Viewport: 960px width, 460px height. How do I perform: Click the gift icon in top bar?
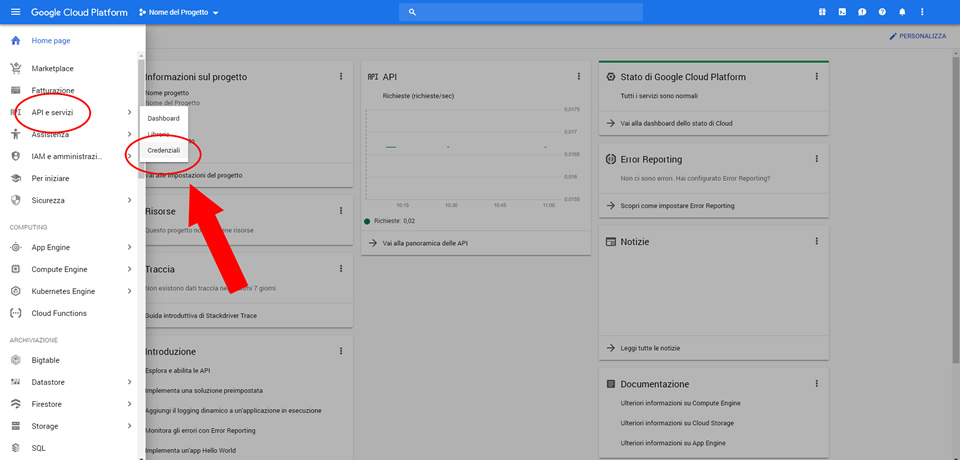click(822, 12)
